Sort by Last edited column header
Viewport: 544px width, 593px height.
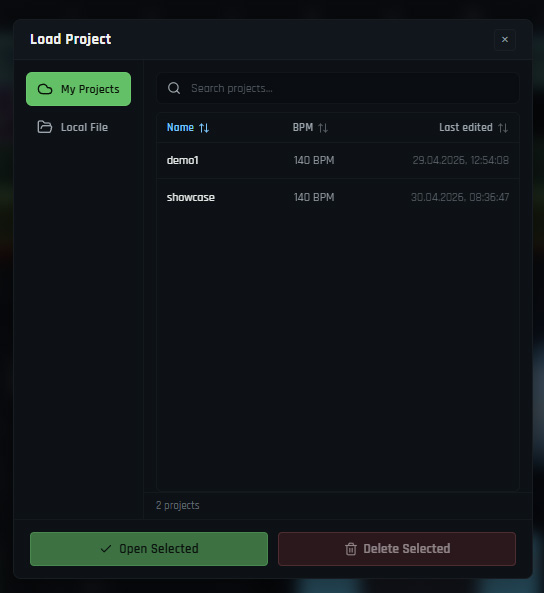(x=474, y=127)
